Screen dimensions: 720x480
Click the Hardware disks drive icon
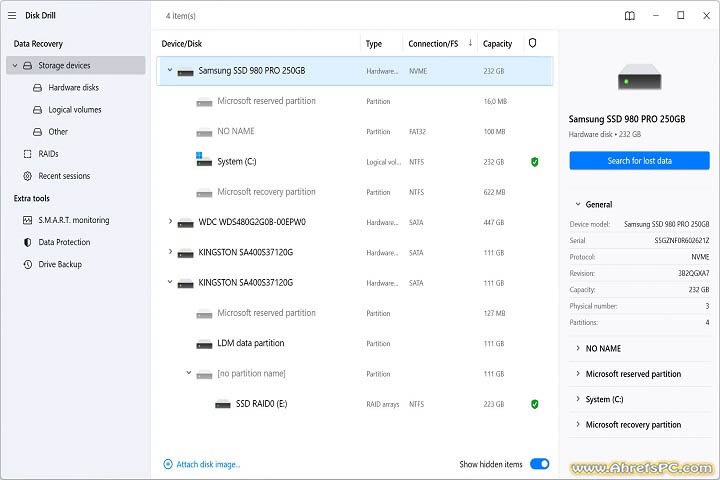pos(38,88)
